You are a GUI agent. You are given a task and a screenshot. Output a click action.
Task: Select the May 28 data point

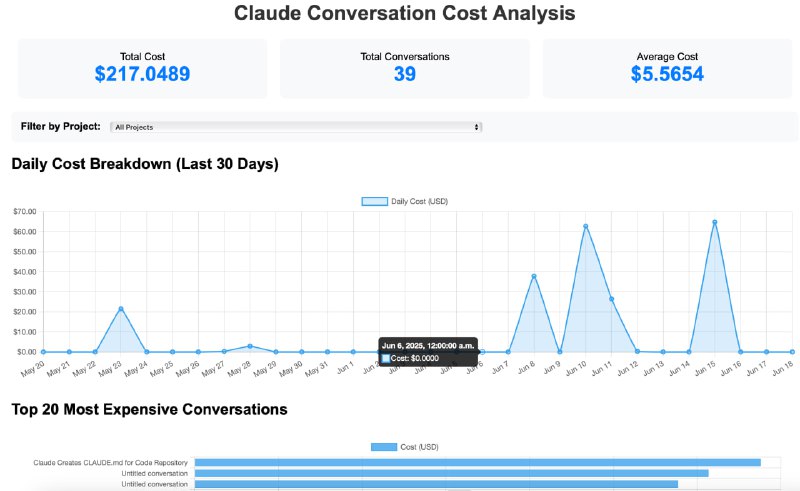tap(250, 346)
